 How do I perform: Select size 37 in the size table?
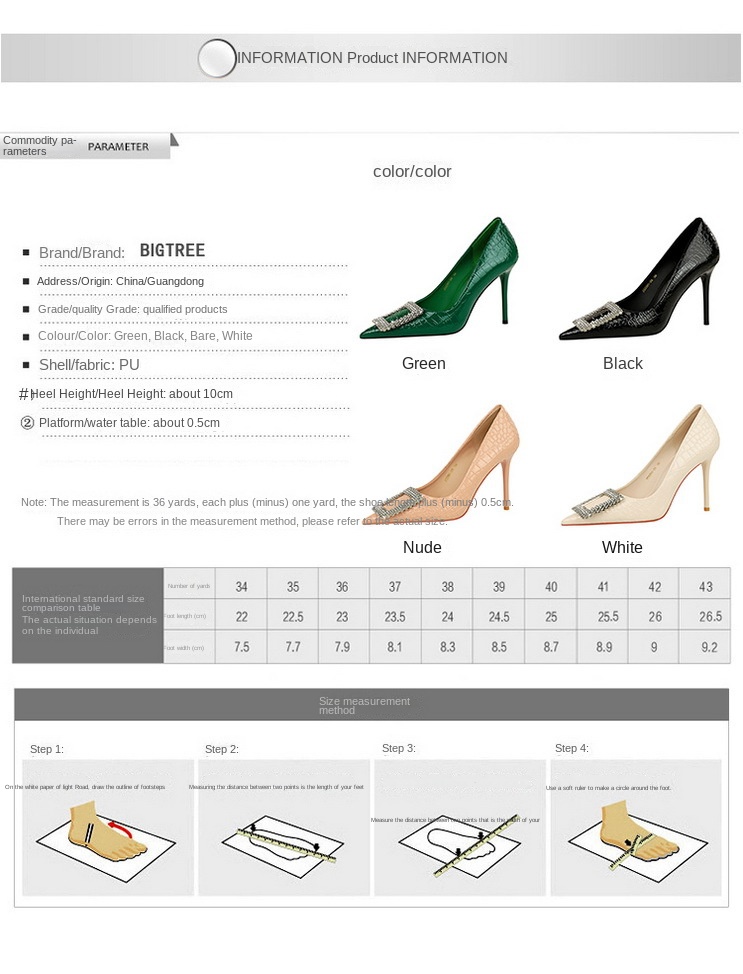point(395,586)
